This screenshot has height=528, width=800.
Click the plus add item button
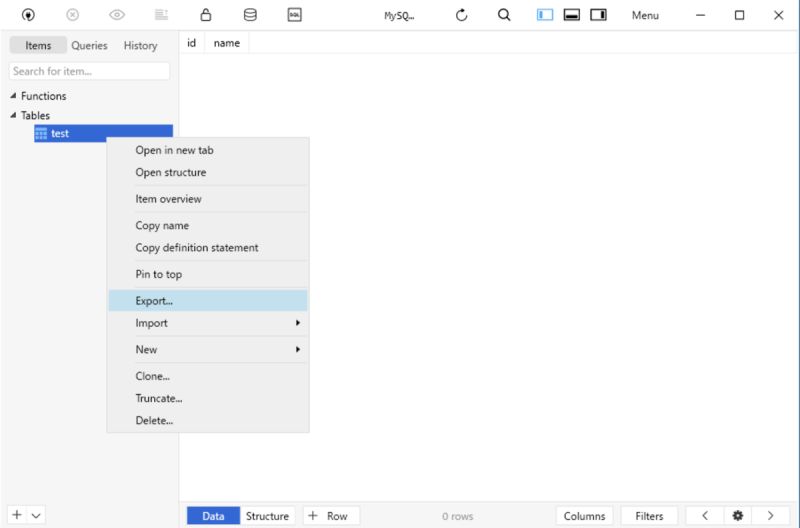[17, 515]
